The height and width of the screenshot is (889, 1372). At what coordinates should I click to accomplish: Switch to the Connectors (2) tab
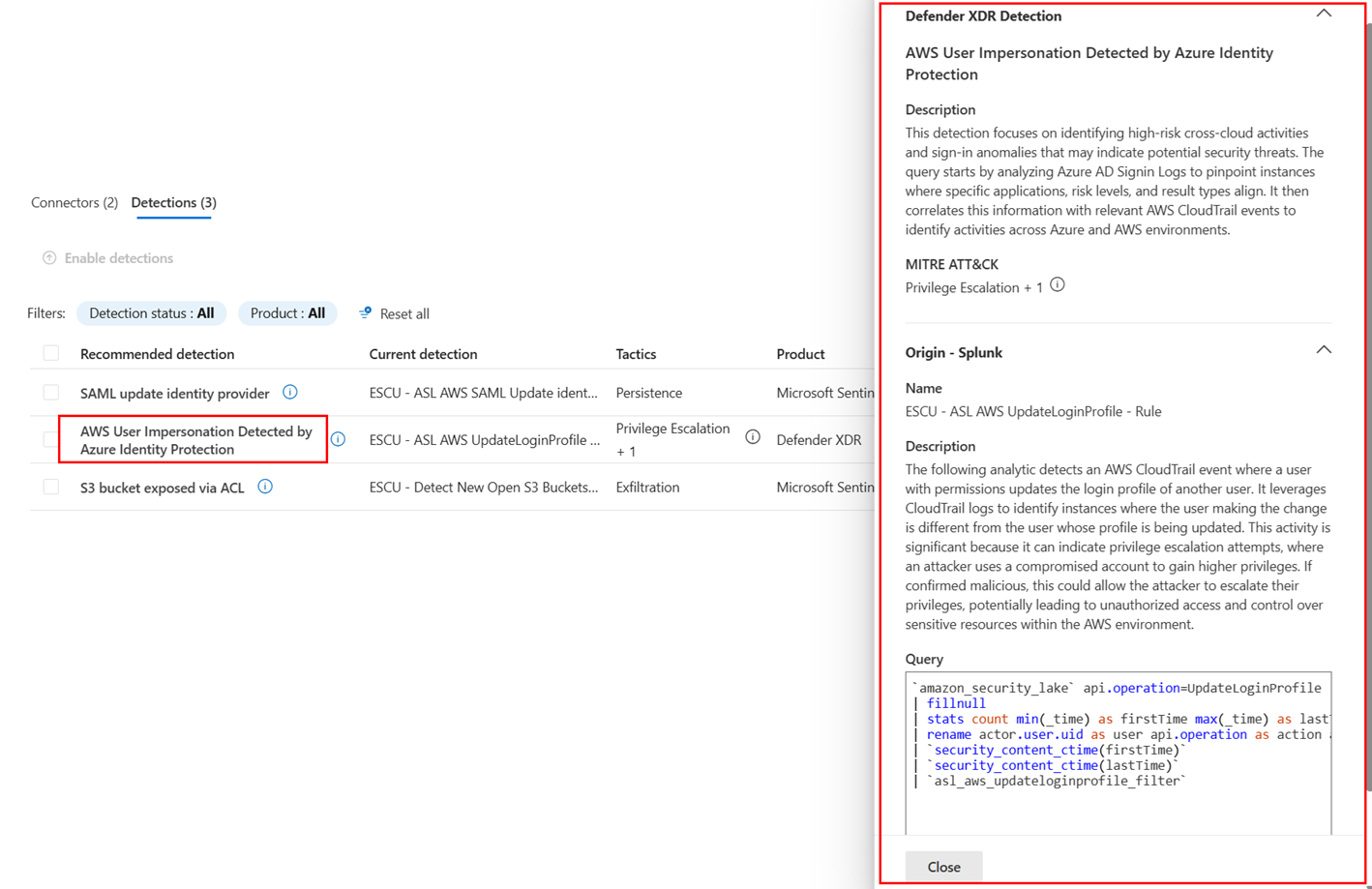(75, 202)
